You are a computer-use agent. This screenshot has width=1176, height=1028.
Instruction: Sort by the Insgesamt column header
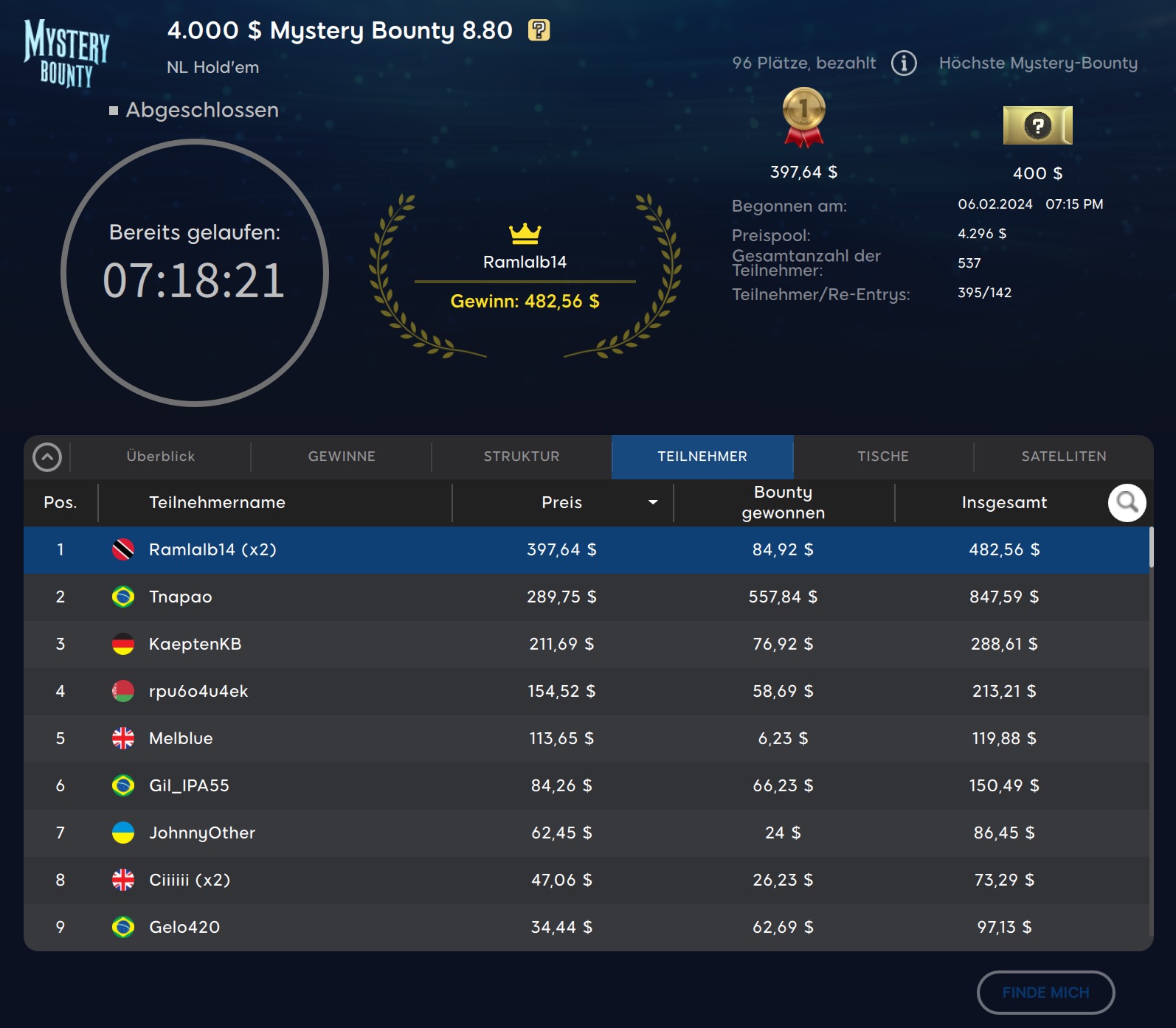pos(1003,503)
